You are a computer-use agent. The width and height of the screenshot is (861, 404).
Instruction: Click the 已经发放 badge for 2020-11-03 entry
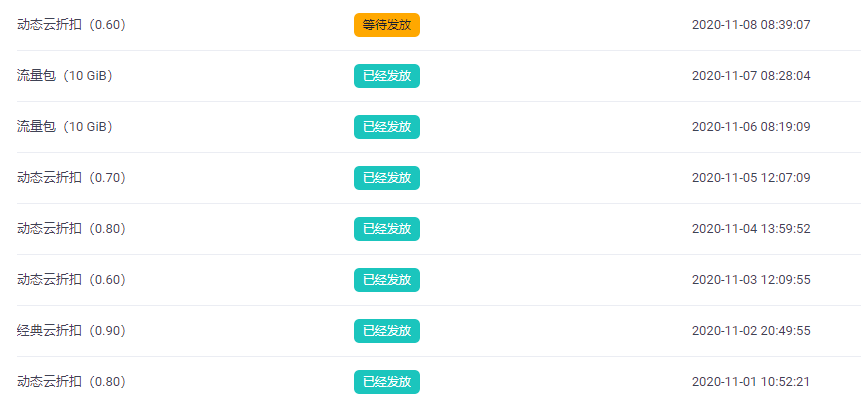tap(387, 280)
